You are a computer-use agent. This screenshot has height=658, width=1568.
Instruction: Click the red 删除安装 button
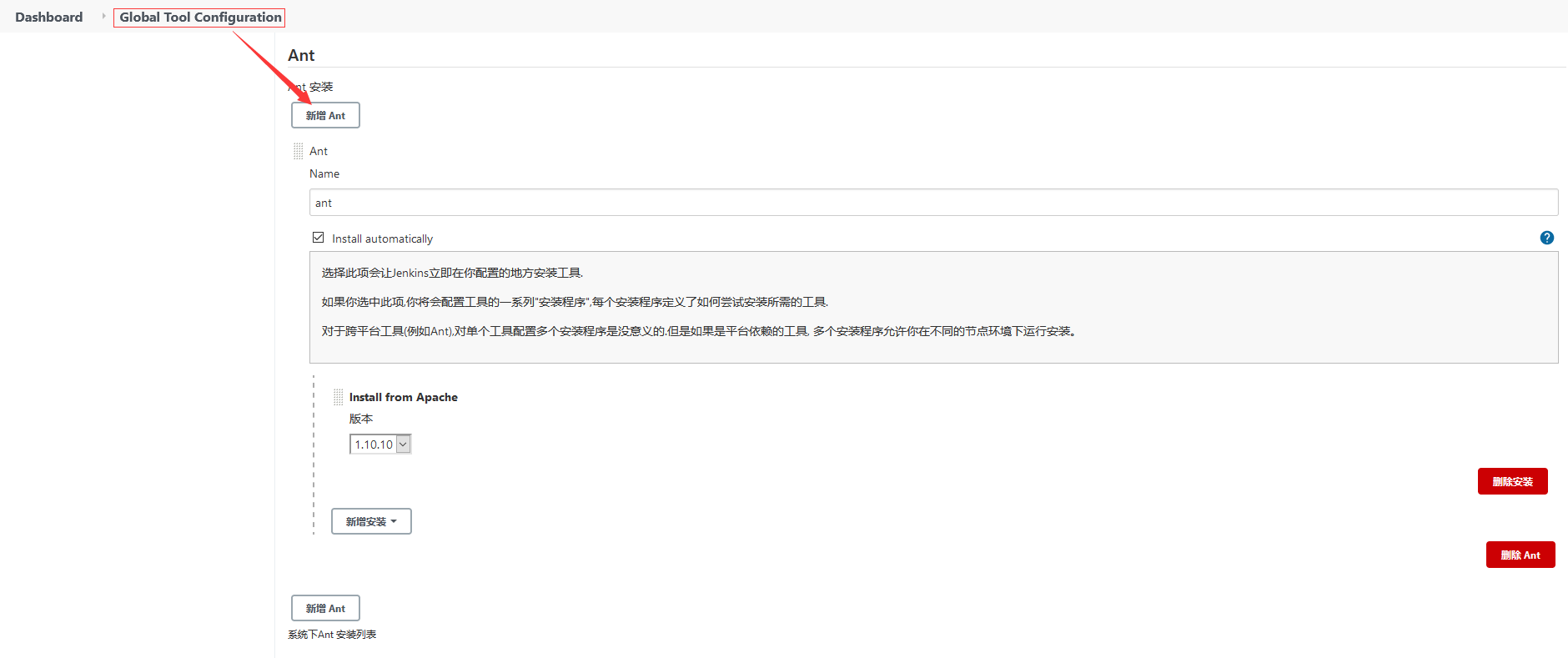[1512, 481]
